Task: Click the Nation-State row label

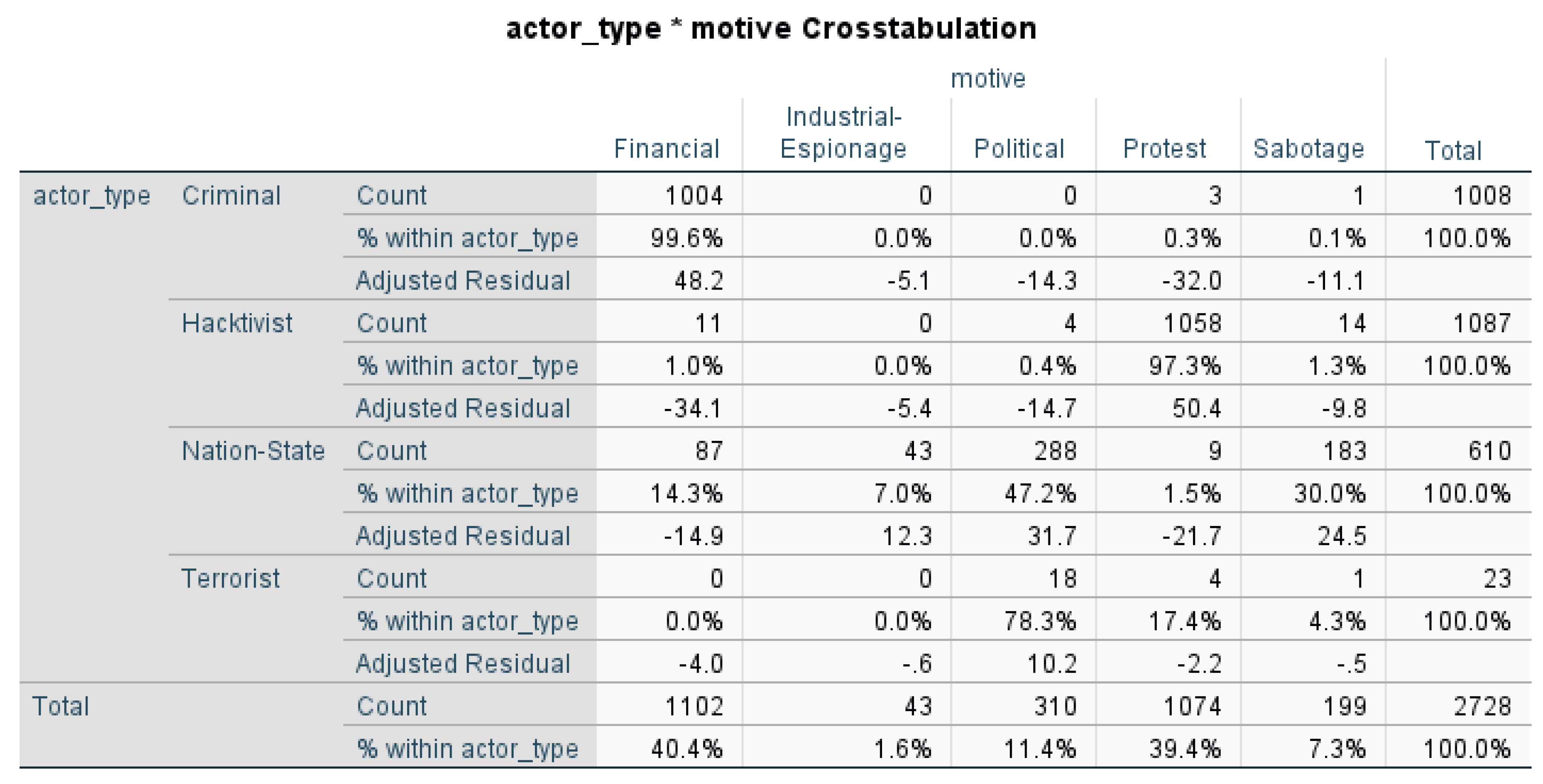Action: pyautogui.click(x=253, y=450)
